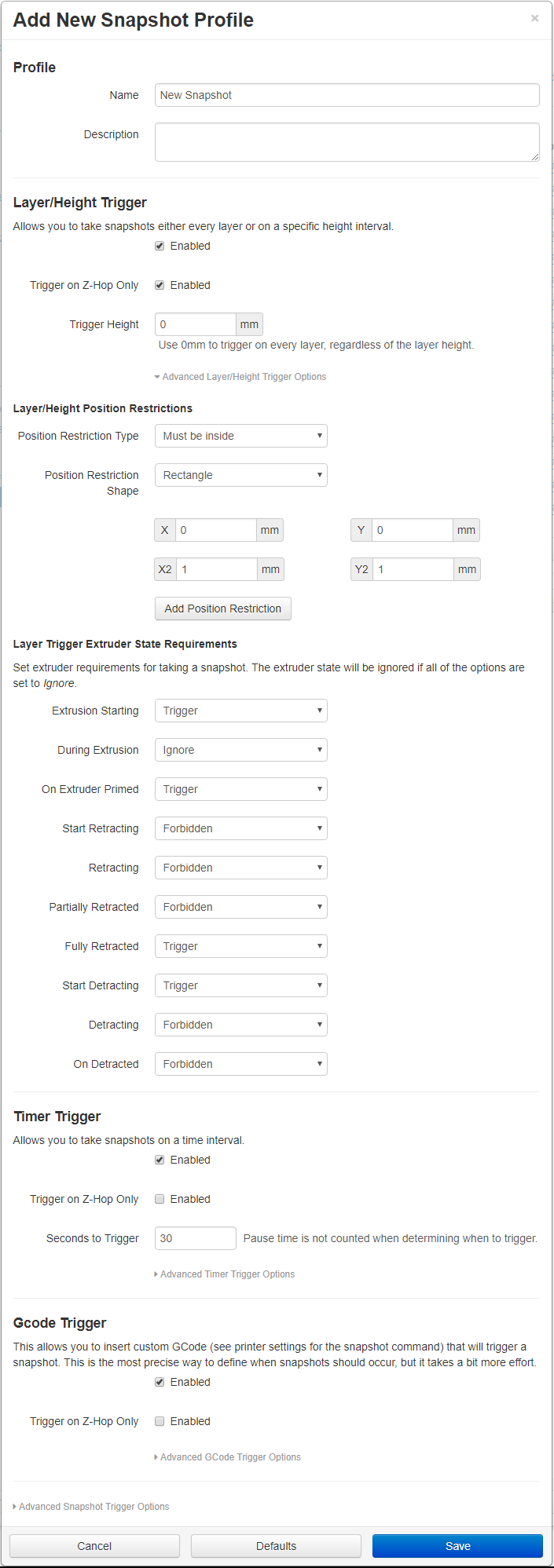This screenshot has height=1568, width=554.
Task: Expand Advanced Layer/Height Trigger Options
Action: click(240, 376)
